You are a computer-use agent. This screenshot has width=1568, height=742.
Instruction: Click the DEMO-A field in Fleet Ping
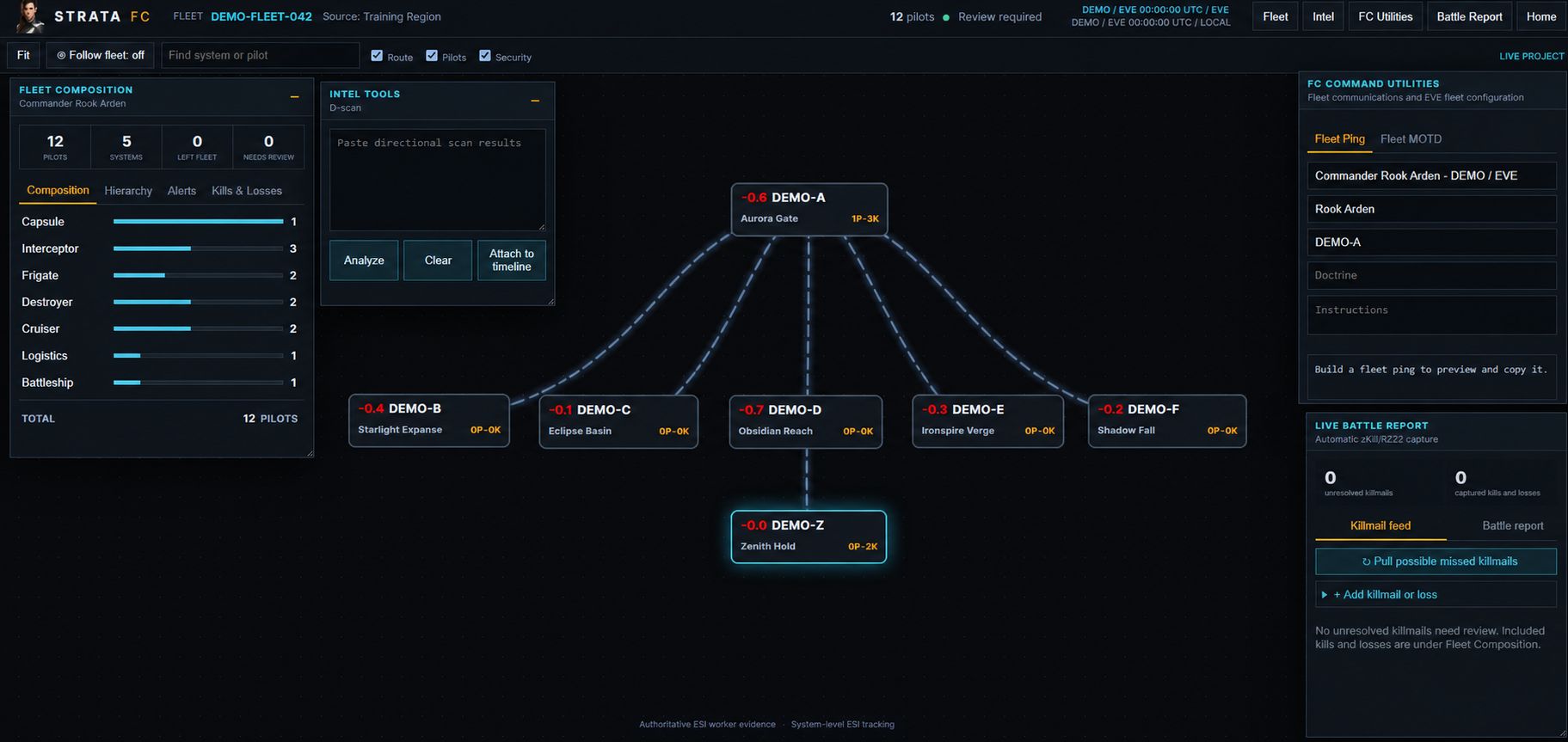coord(1431,242)
